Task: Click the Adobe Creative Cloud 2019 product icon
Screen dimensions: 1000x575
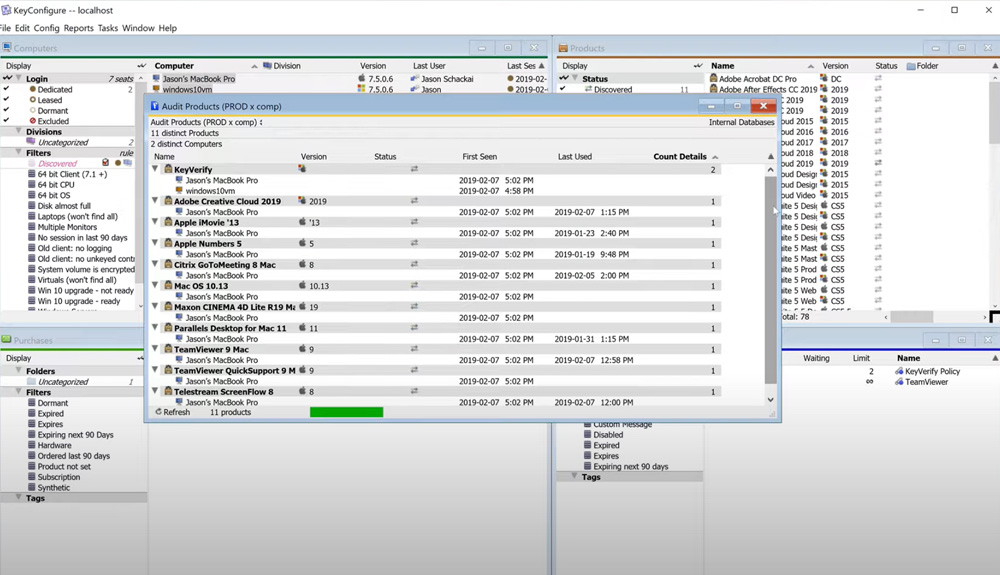Action: click(168, 201)
